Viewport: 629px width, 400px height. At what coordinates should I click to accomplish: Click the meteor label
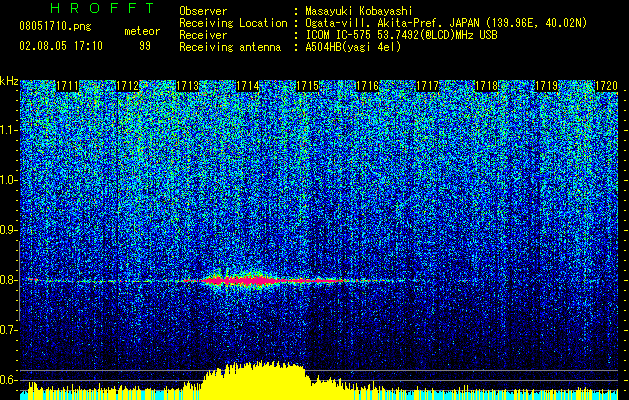point(142,31)
